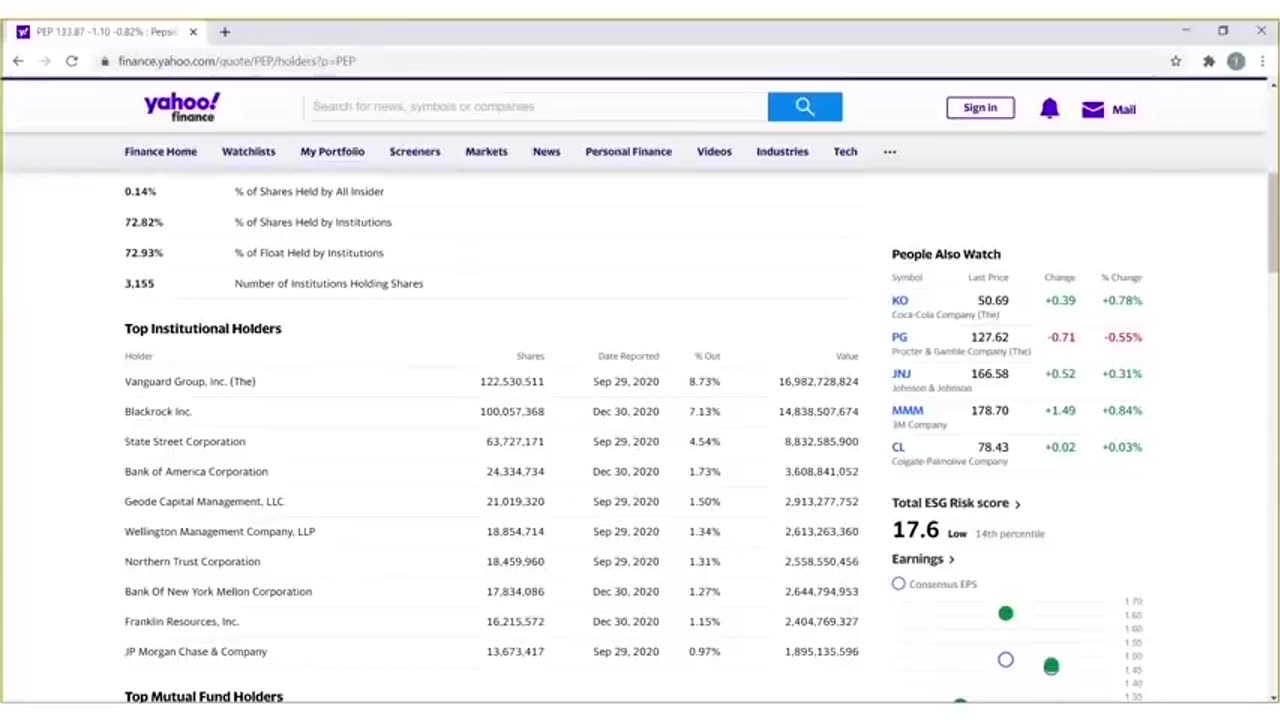
Task: Click Bank of America Corporation row
Action: pyautogui.click(x=491, y=471)
